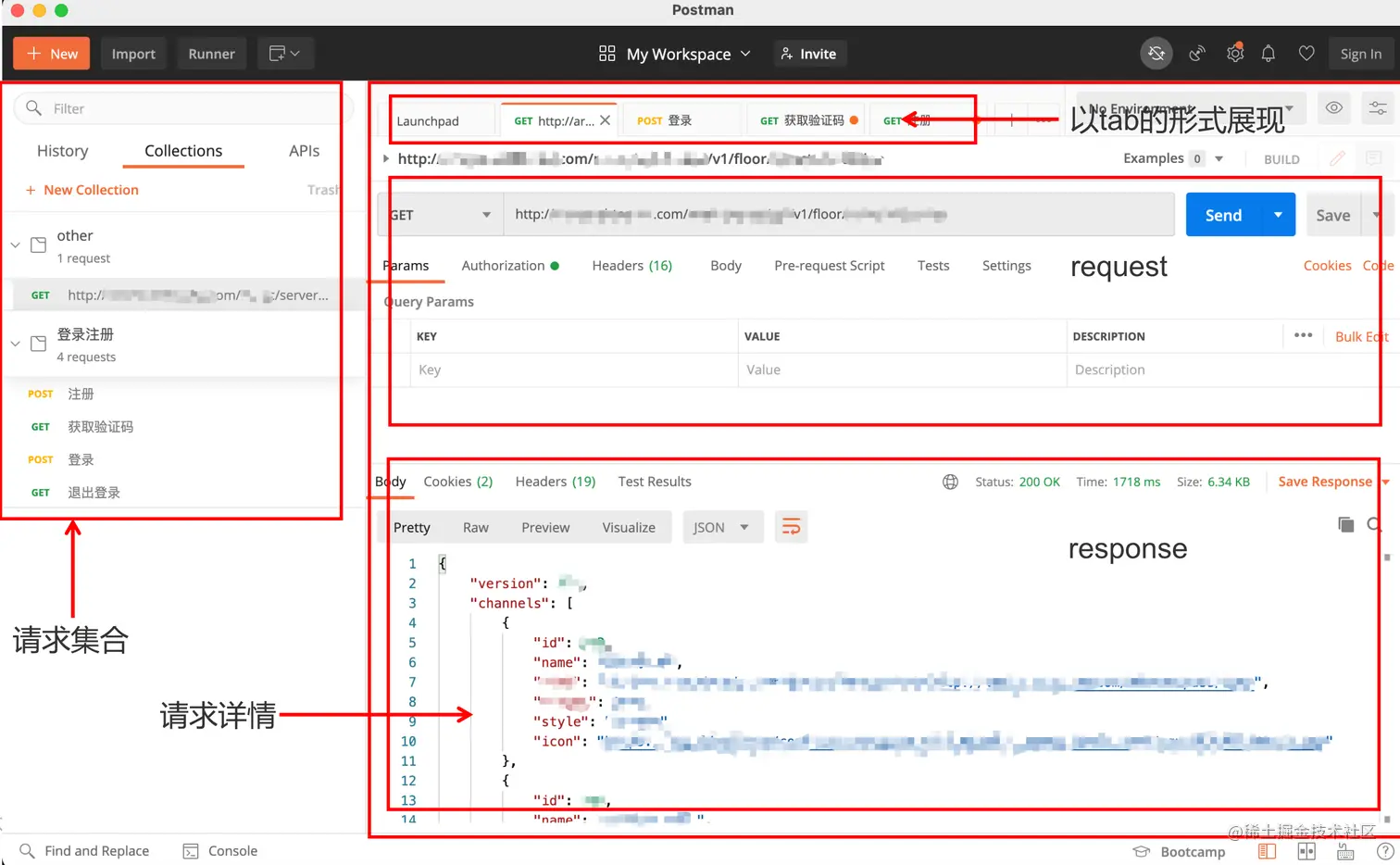The height and width of the screenshot is (865, 1400).
Task: Open the Cookies link
Action: 1328,266
